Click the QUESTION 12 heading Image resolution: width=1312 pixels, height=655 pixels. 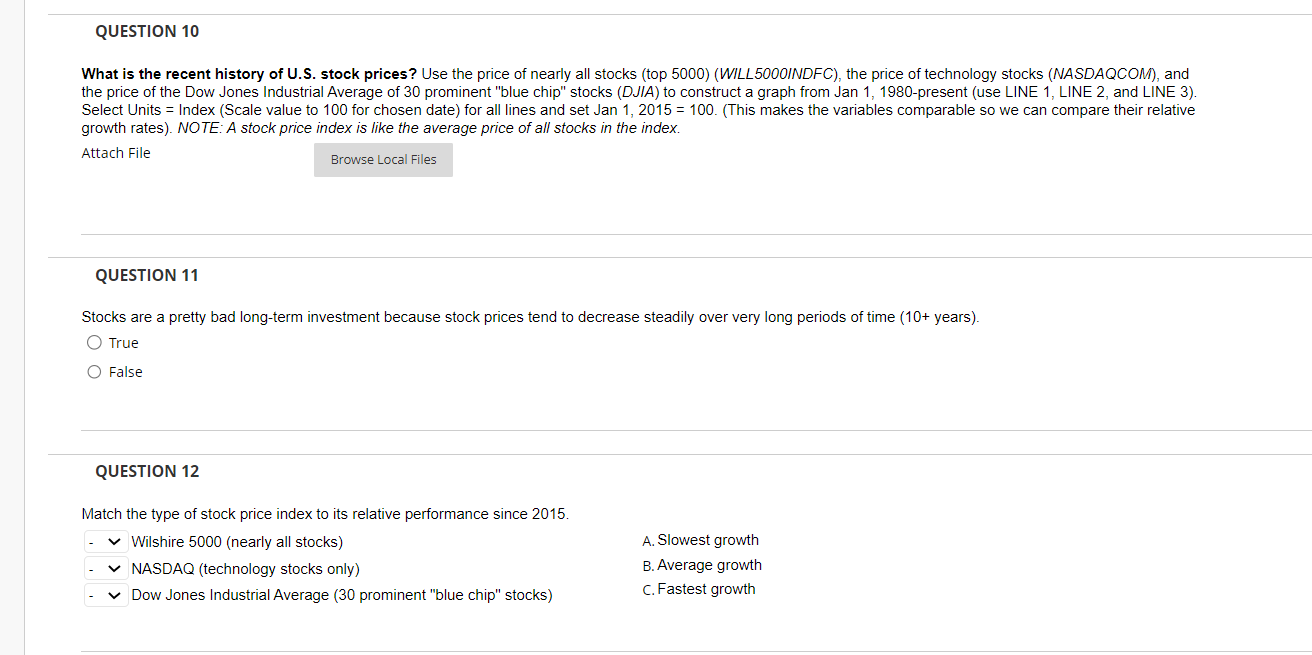tap(146, 471)
